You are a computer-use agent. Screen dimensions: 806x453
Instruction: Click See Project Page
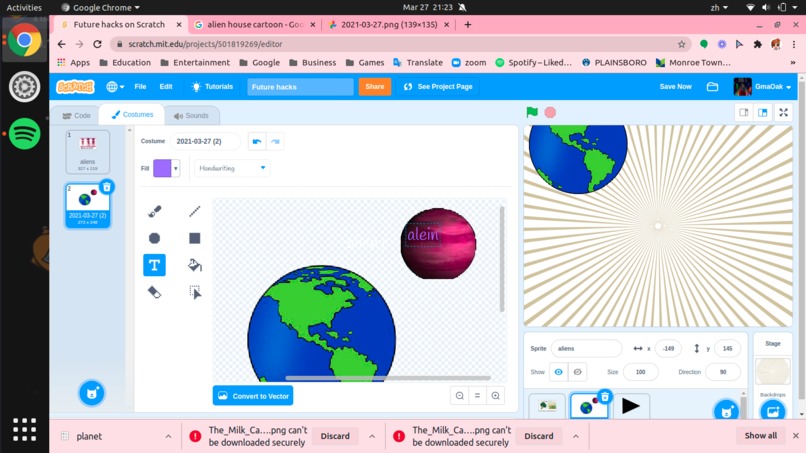438,87
